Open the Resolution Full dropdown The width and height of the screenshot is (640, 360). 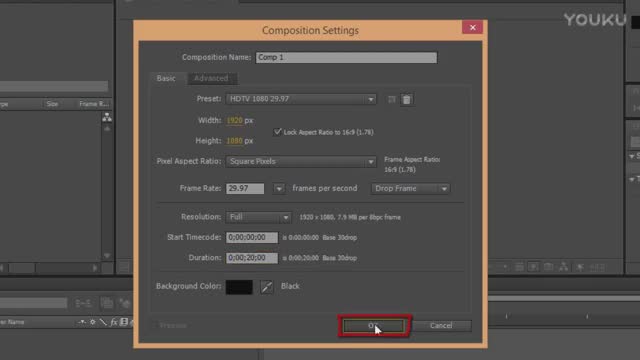click(258, 217)
